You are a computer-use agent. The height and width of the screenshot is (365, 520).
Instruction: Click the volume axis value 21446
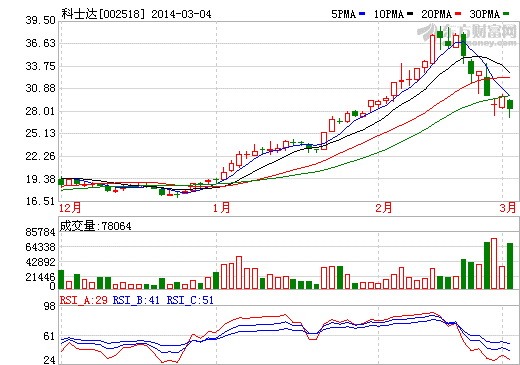40,277
